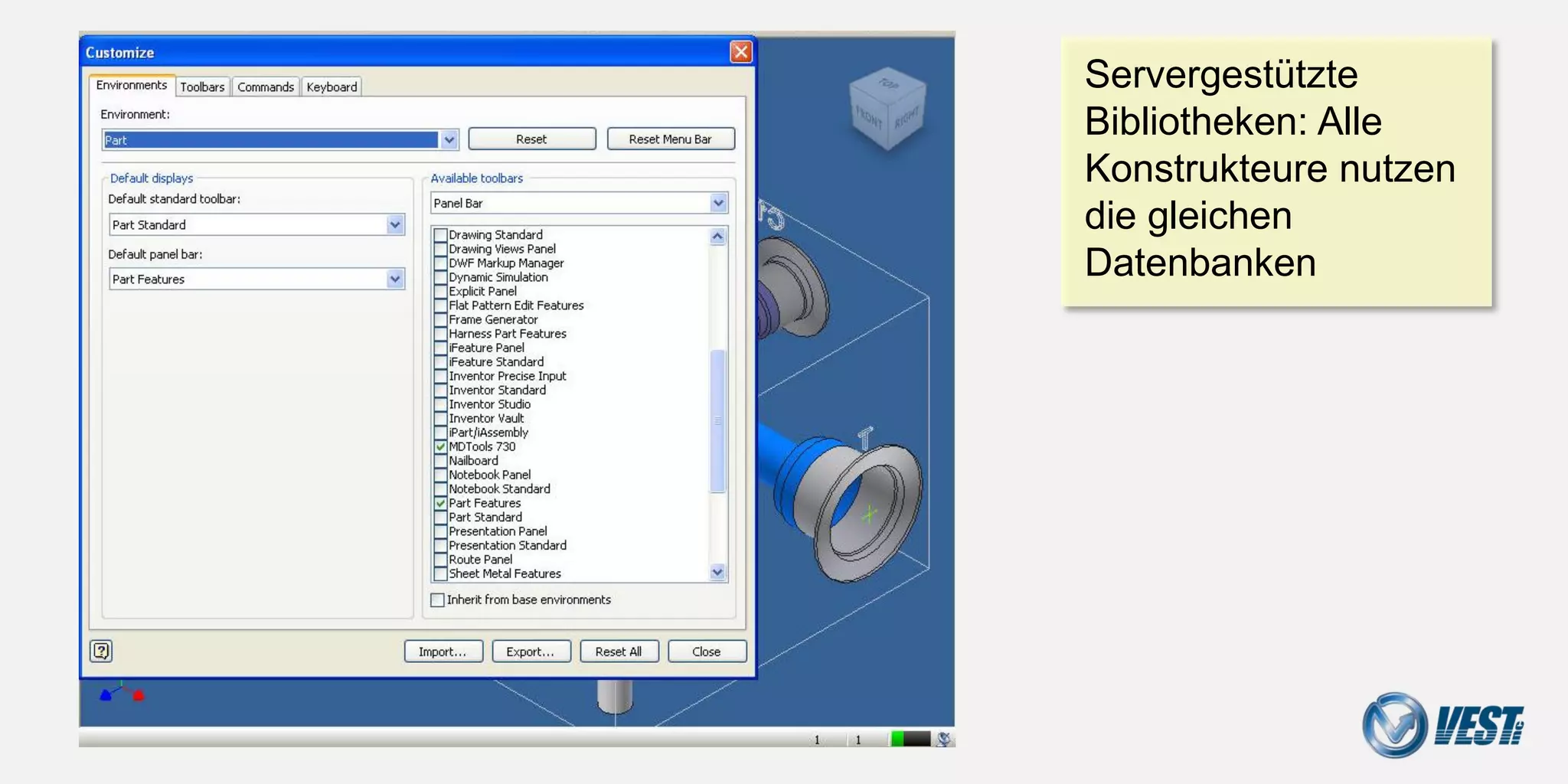1568x784 pixels.
Task: Select the iPart/iAssembly entry
Action: pyautogui.click(x=488, y=433)
